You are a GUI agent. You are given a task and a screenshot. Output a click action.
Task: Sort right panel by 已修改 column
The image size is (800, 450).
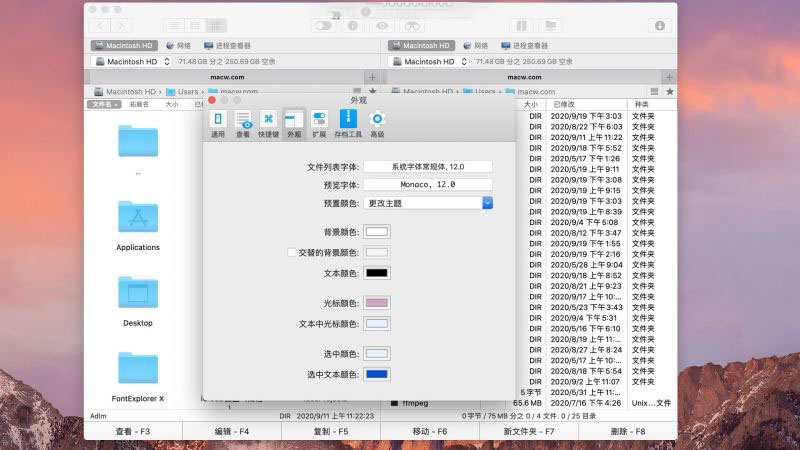tap(564, 104)
